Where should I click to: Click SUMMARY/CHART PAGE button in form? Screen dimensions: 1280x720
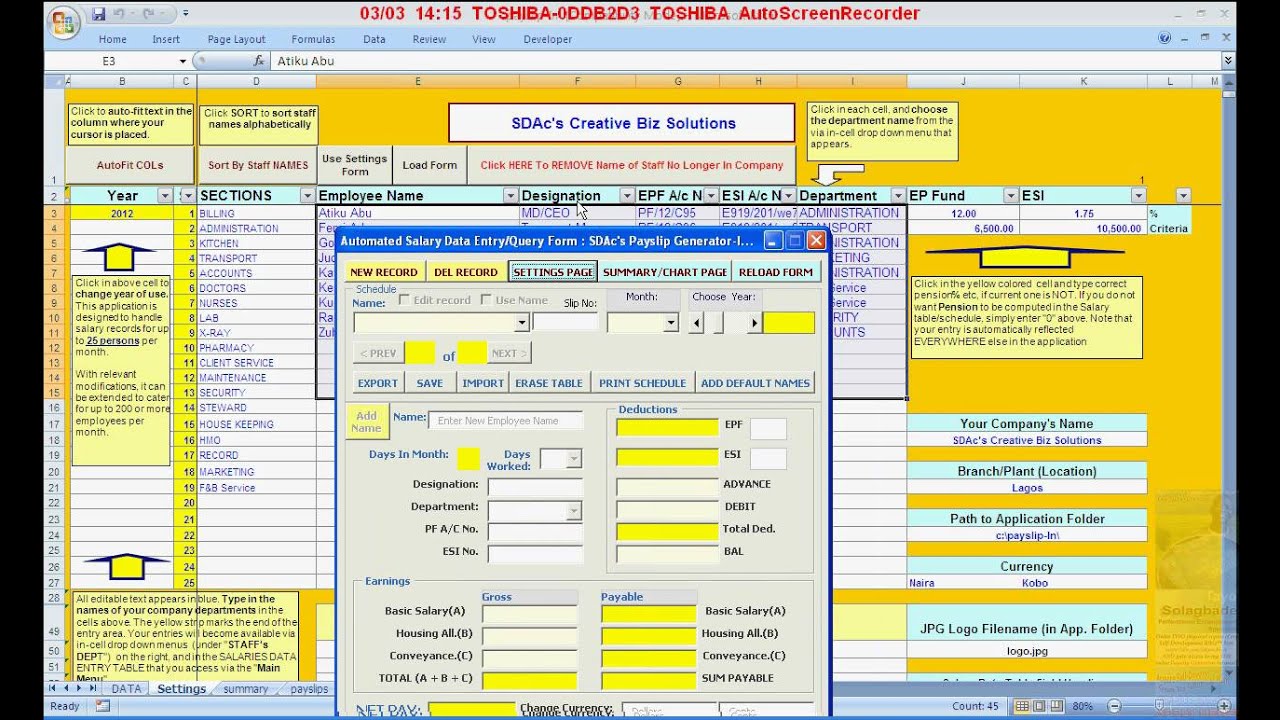click(665, 272)
